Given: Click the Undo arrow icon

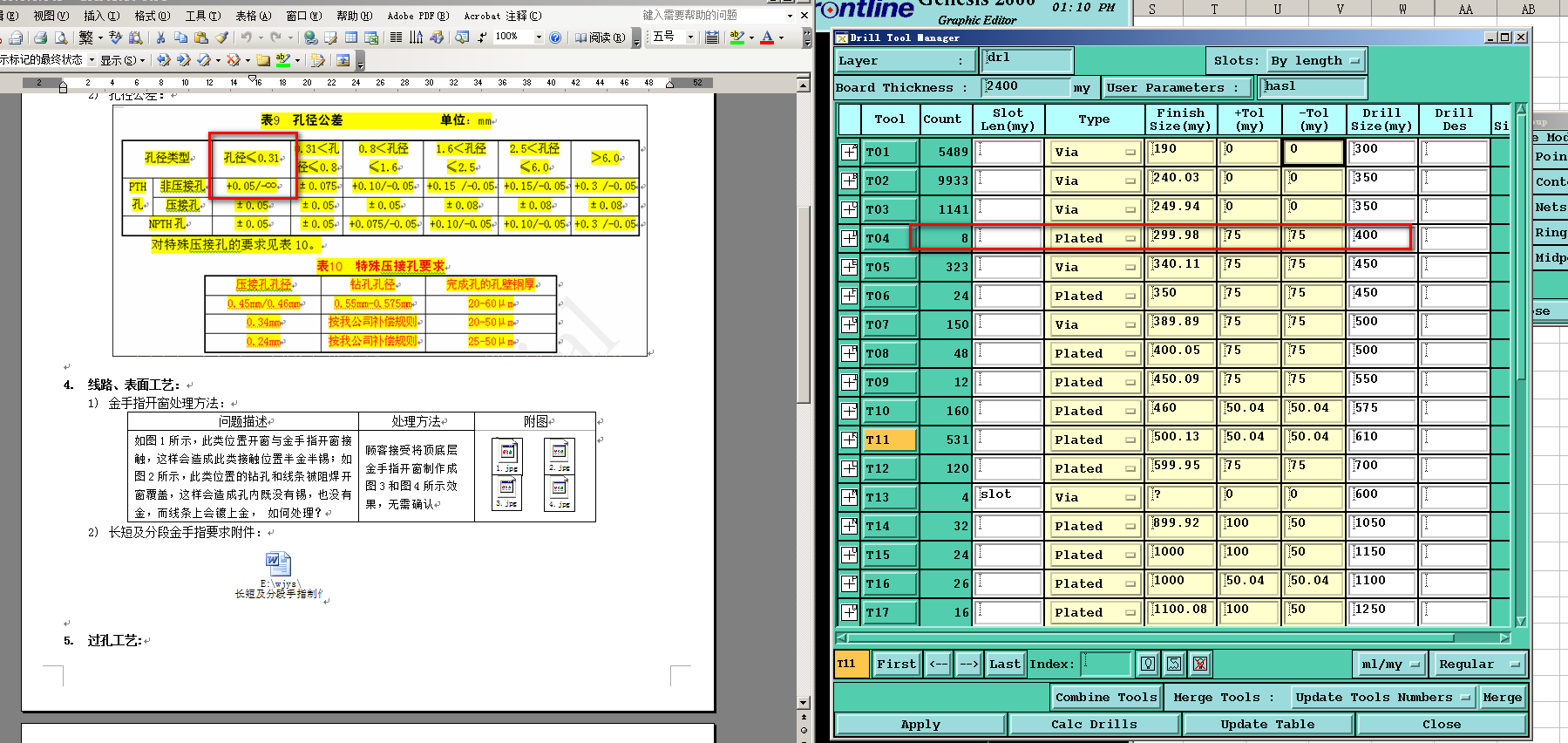Looking at the screenshot, I should coord(247,37).
